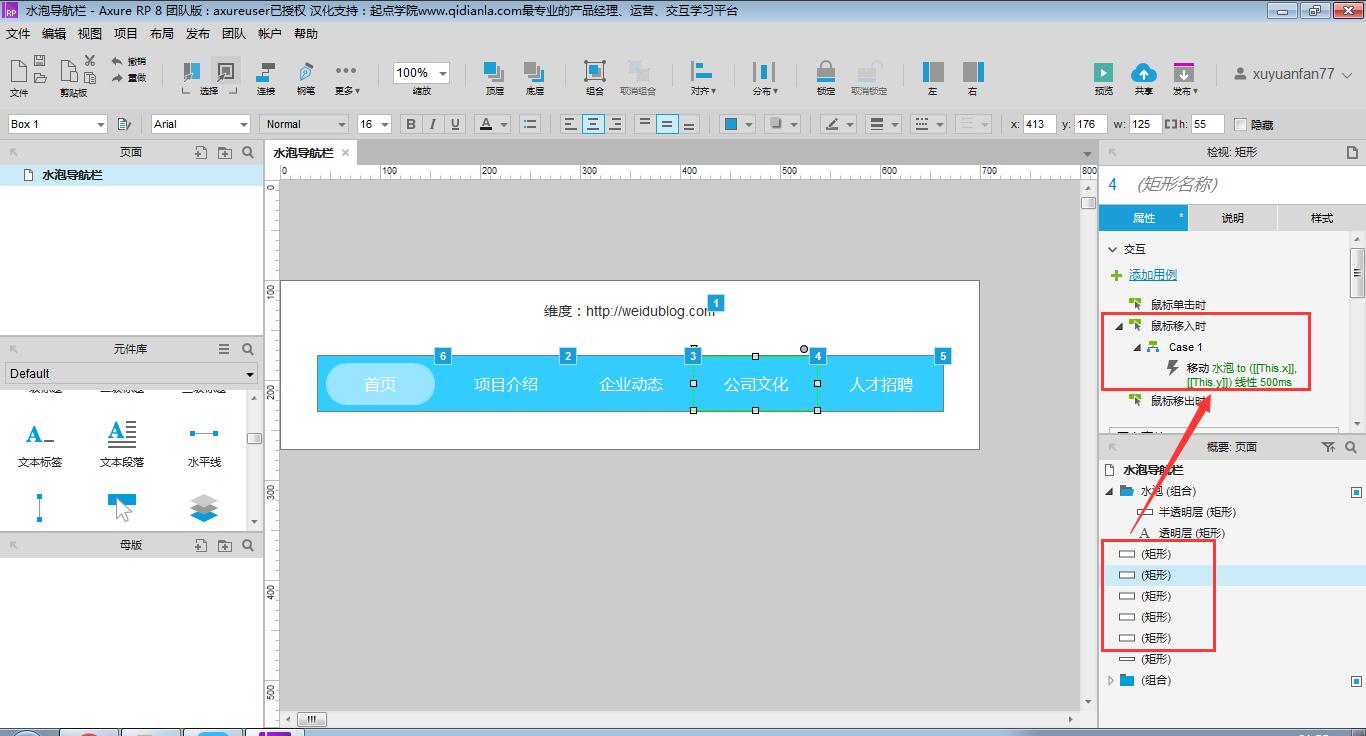
Task: Open the widget library options menu icon
Action: click(x=224, y=349)
